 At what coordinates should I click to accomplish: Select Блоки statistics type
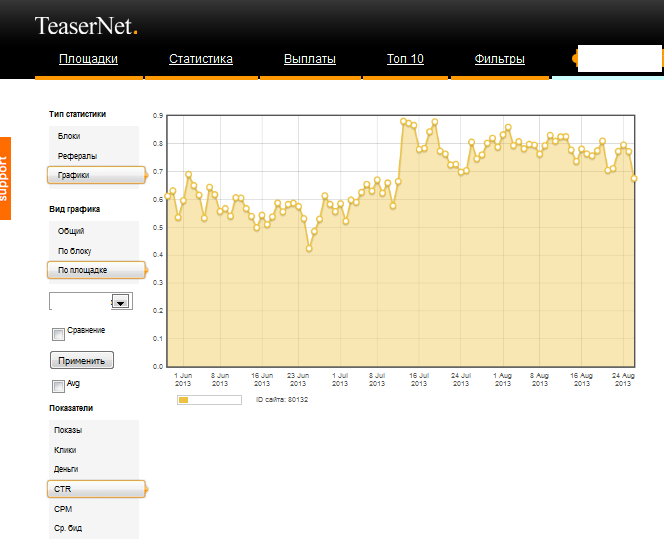click(x=69, y=136)
